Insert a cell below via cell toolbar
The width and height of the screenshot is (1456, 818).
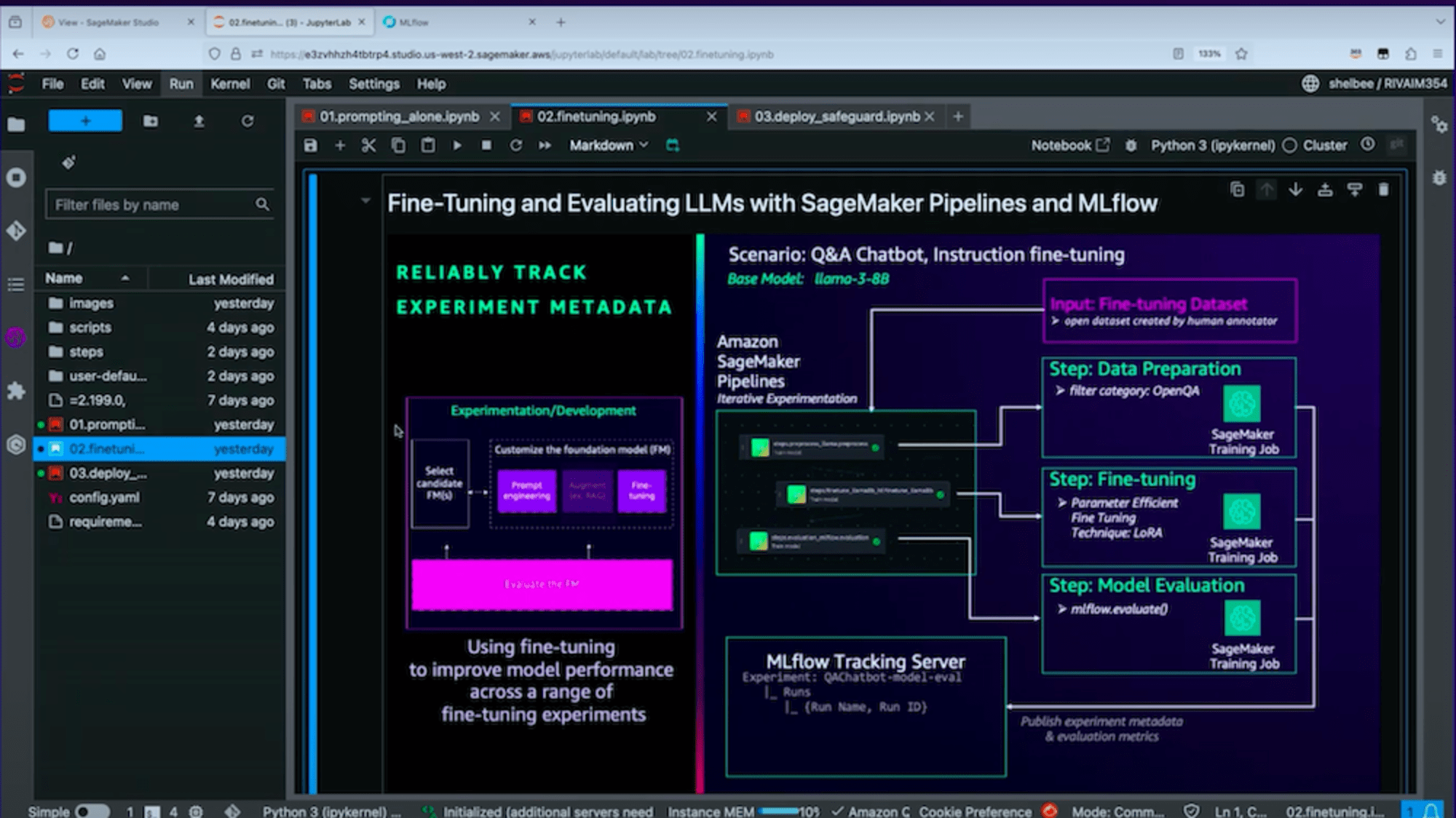pyautogui.click(x=1355, y=190)
